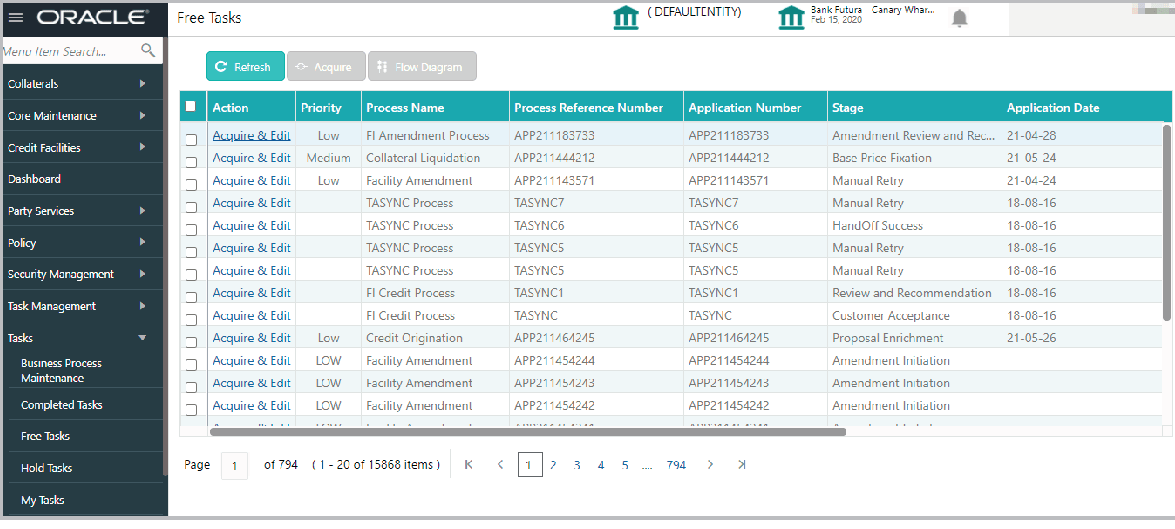Go to previous page arrow
Screen dimensions: 1175x529
pyautogui.click(x=501, y=465)
